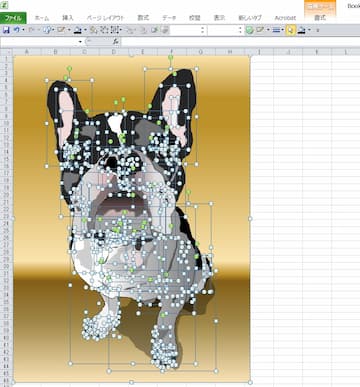Click the Excel application icon in title bar
Viewport: 360px width, 387px height.
click(x=4, y=5)
